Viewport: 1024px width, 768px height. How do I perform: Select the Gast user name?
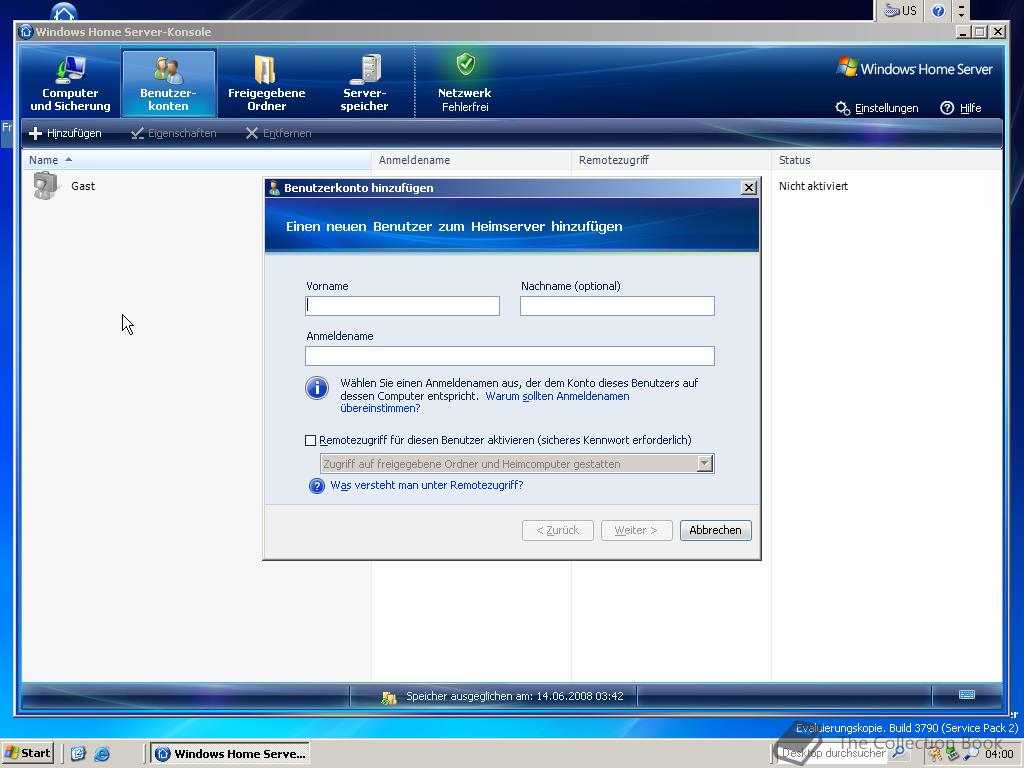(83, 186)
